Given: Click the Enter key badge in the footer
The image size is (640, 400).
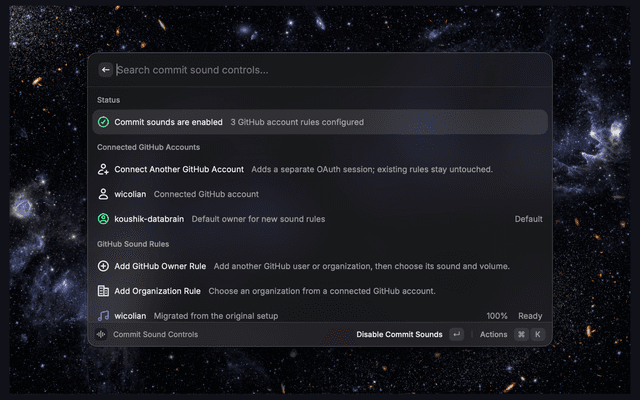Looking at the screenshot, I should point(456,334).
